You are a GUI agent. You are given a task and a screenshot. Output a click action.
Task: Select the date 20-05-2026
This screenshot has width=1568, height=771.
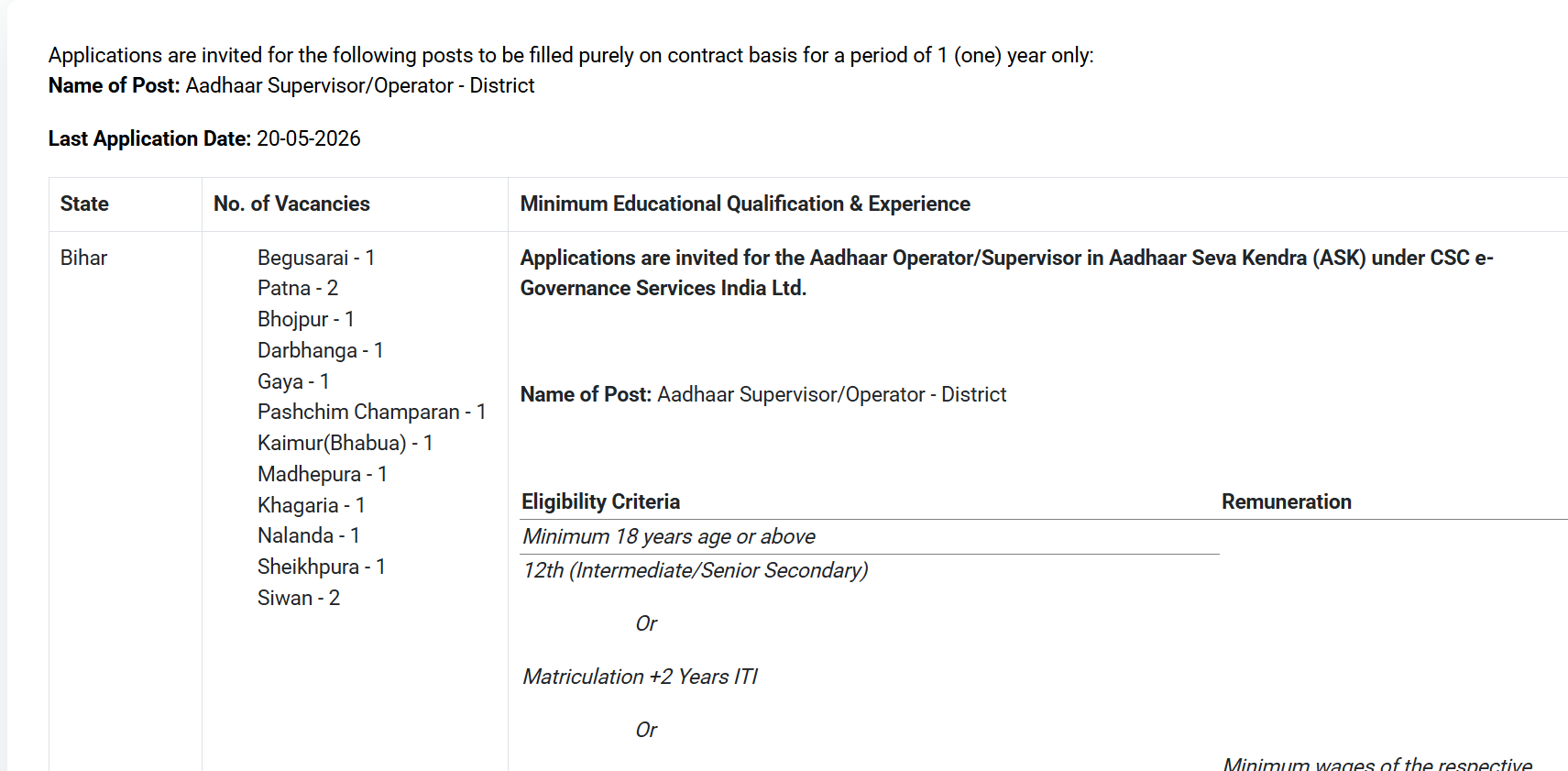click(309, 138)
